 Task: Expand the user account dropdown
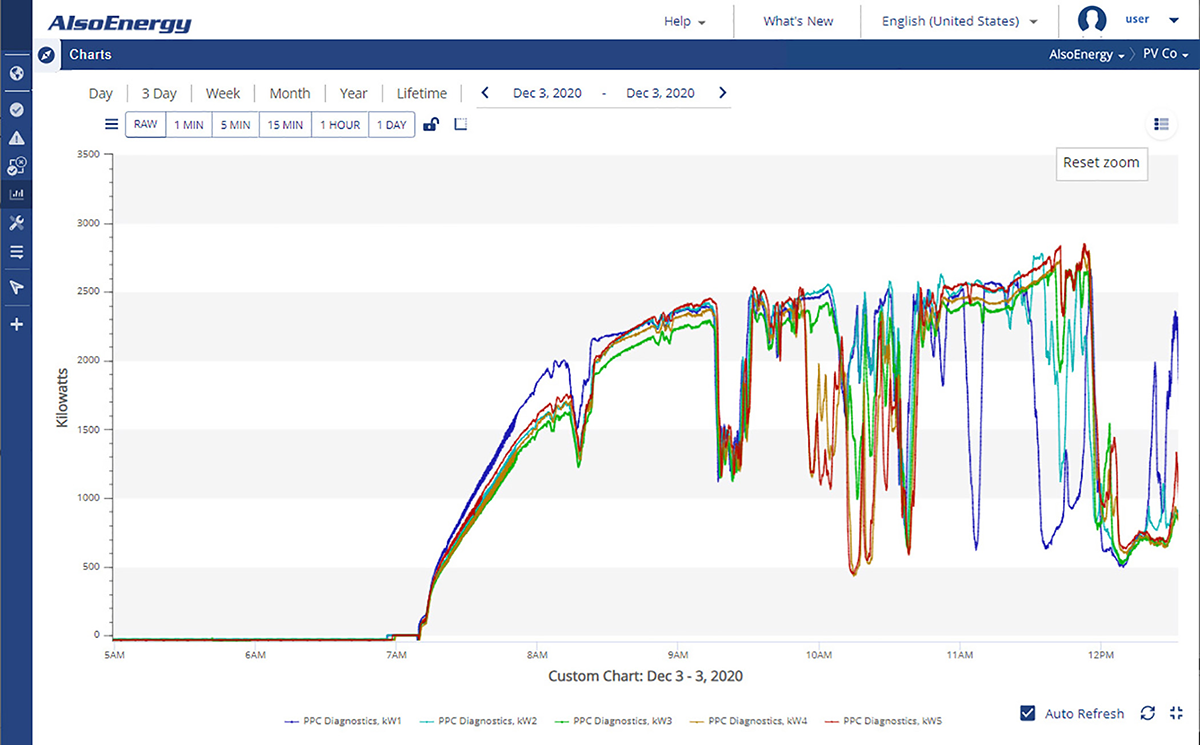[x=1173, y=20]
